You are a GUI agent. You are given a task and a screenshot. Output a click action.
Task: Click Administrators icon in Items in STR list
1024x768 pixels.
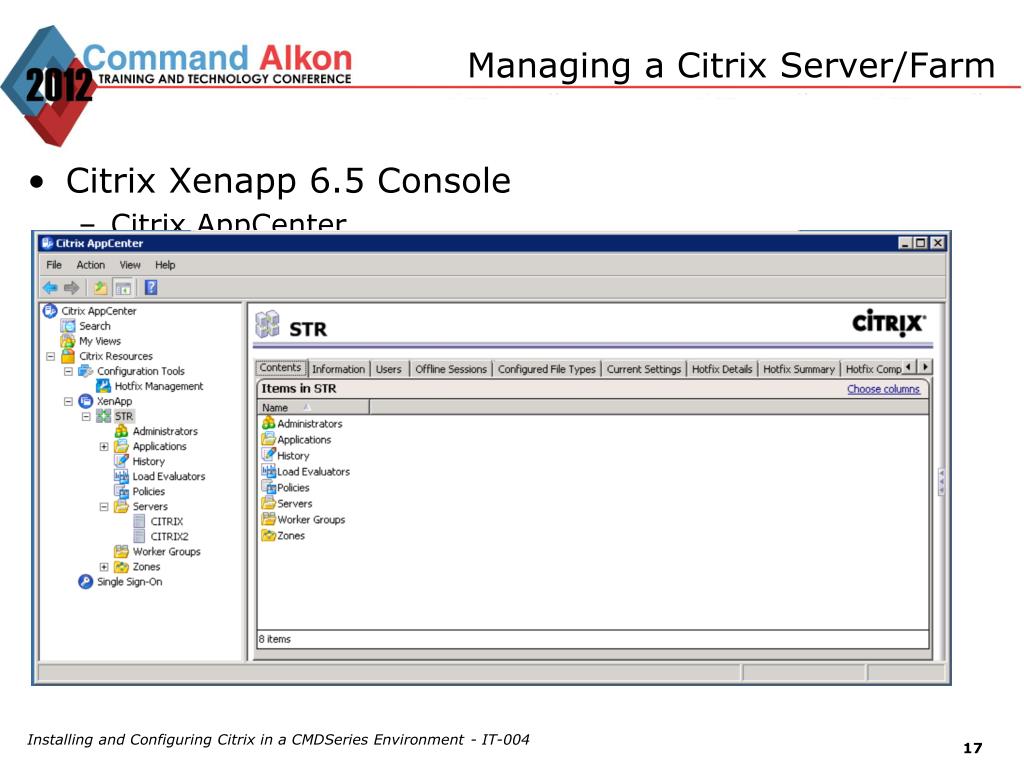268,423
